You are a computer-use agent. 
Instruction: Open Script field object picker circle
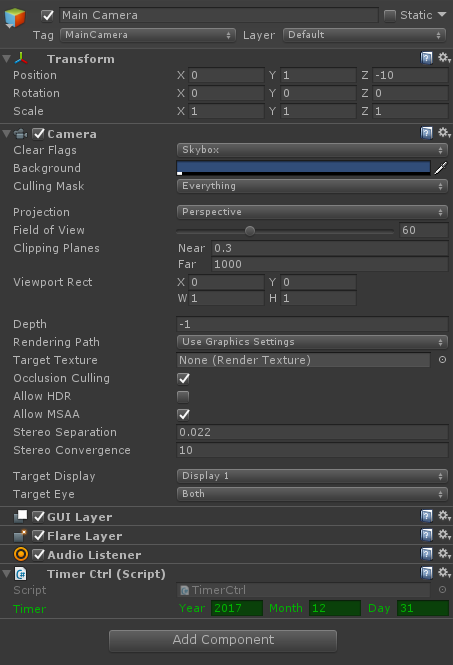[442, 590]
